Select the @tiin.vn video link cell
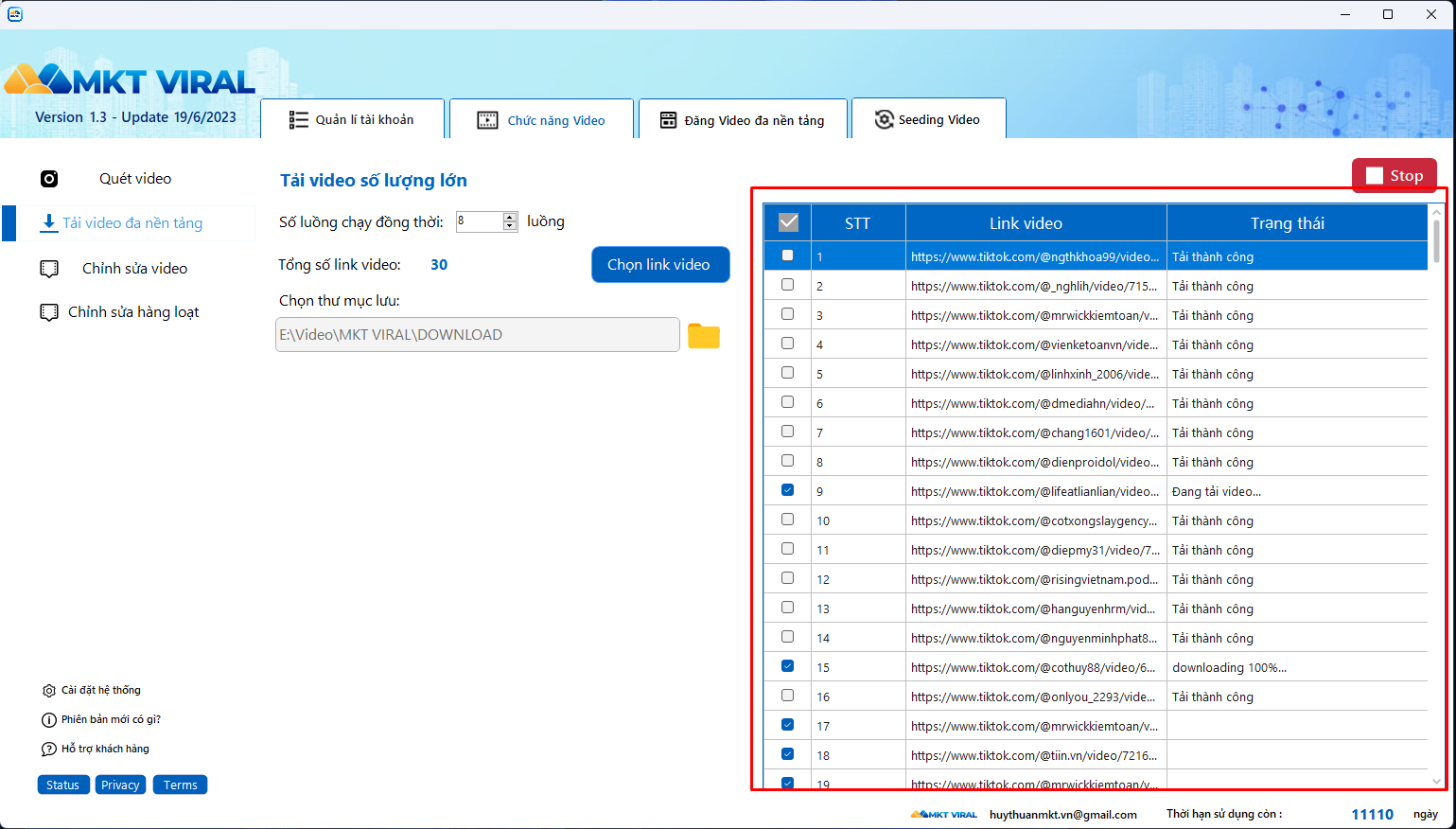 1035,756
